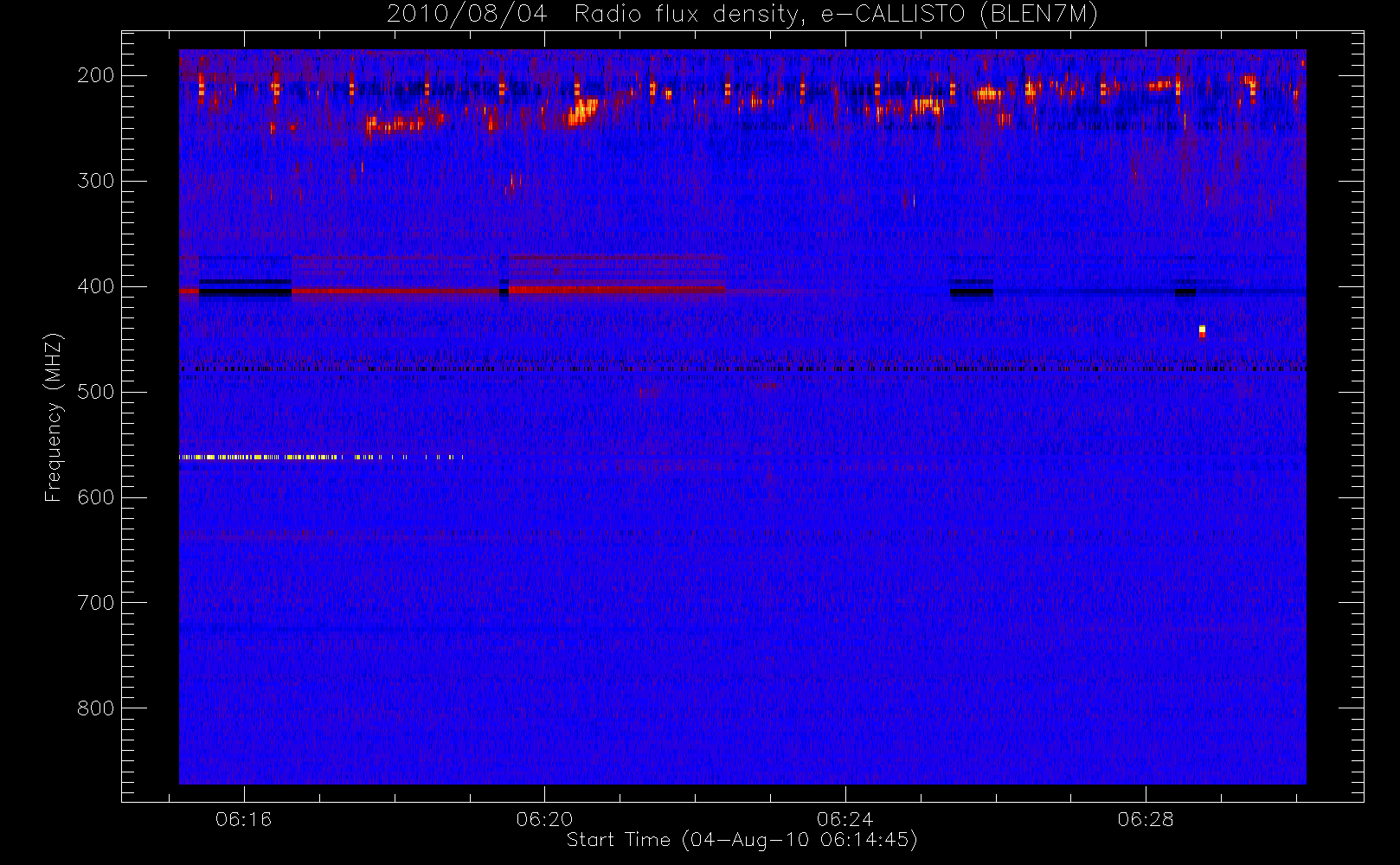Click the 'Frequency (MHZ)' axis label
Screen dimensions: 1400x865
coord(54,417)
